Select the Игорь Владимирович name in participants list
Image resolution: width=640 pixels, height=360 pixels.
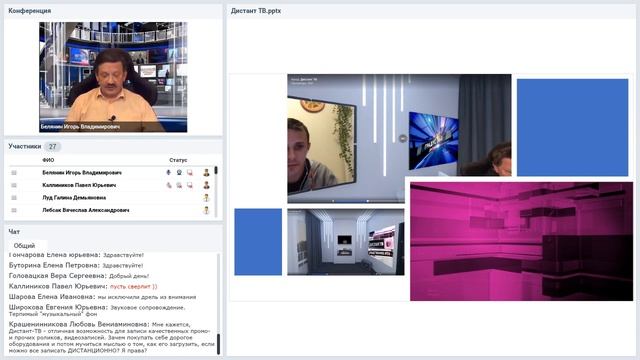(82, 173)
